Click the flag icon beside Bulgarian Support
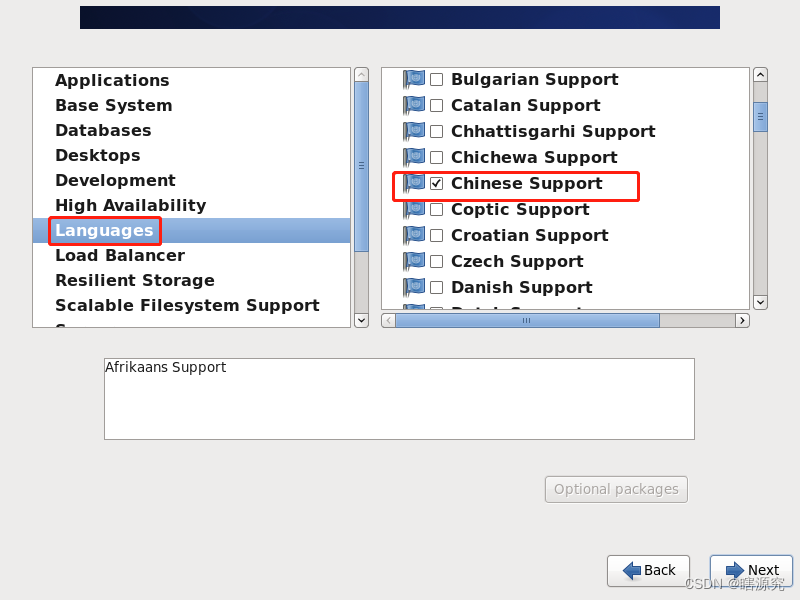This screenshot has height=600, width=800. [x=413, y=79]
